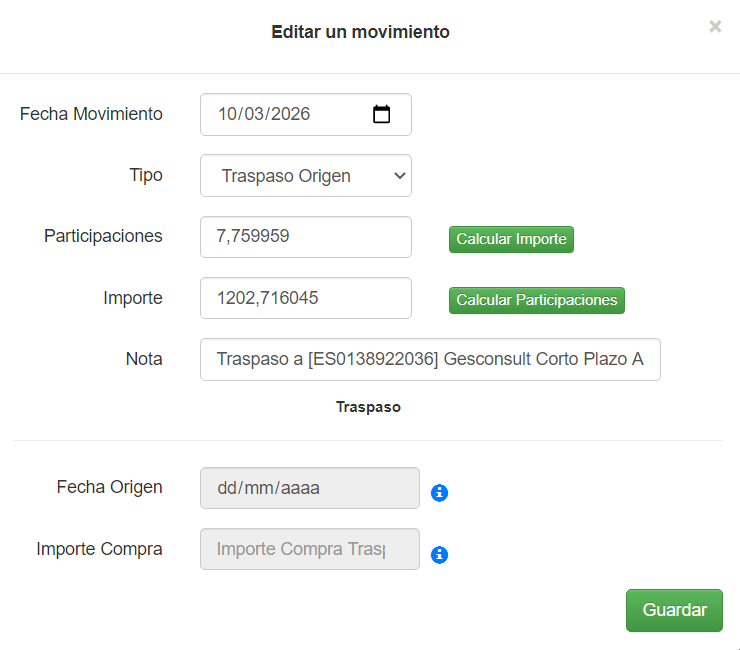Click the Nota field label
This screenshot has height=650, width=740.
tap(143, 359)
